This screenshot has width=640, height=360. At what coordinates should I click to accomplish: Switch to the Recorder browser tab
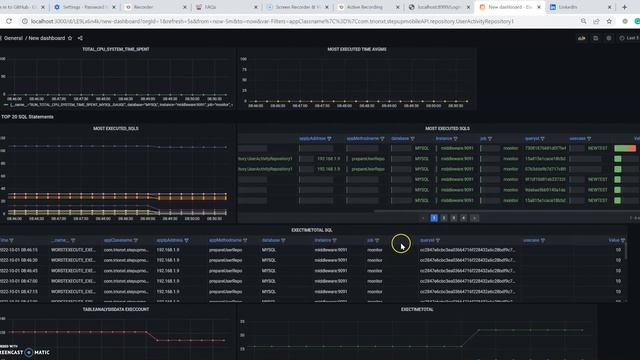(x=155, y=7)
